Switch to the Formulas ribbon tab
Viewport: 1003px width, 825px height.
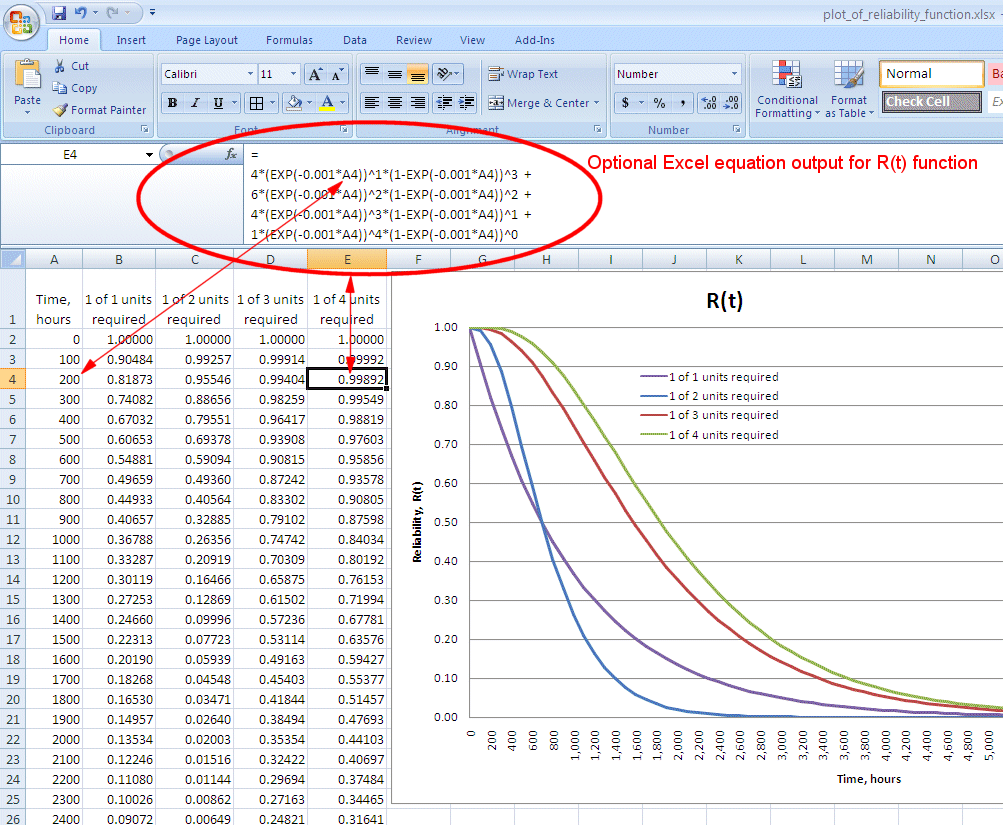point(288,40)
